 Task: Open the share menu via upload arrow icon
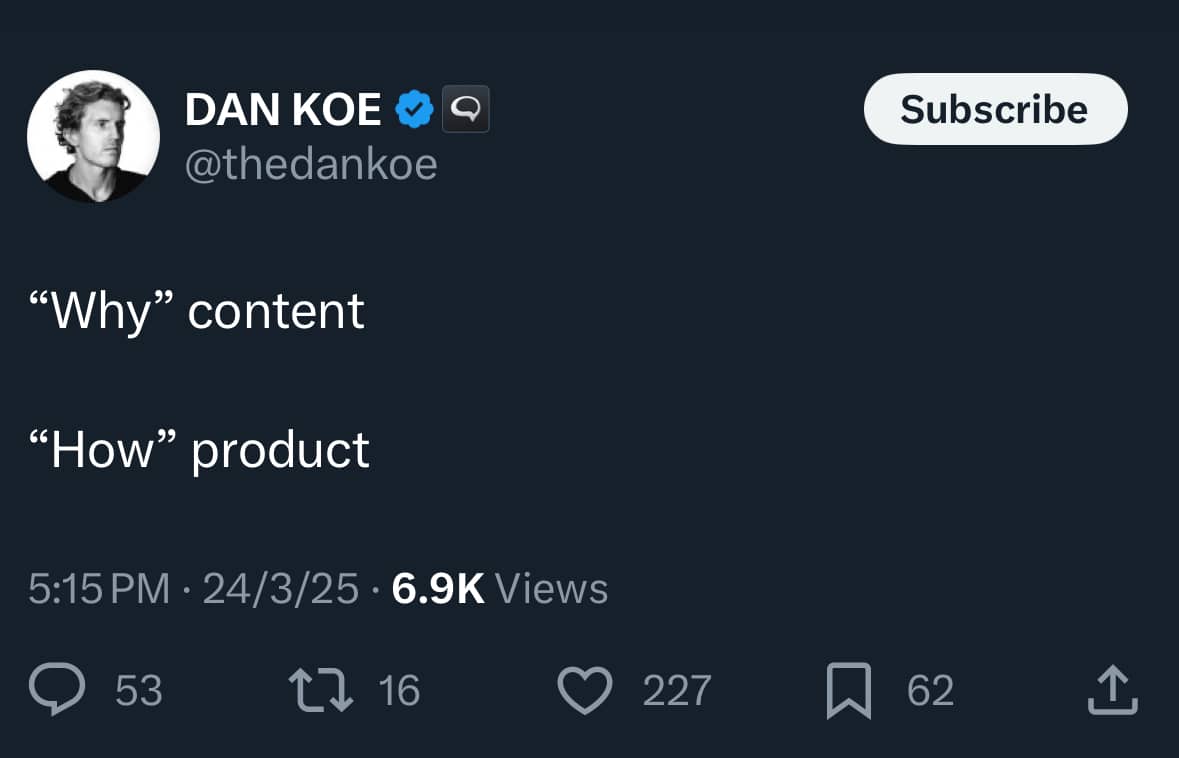point(1113,690)
